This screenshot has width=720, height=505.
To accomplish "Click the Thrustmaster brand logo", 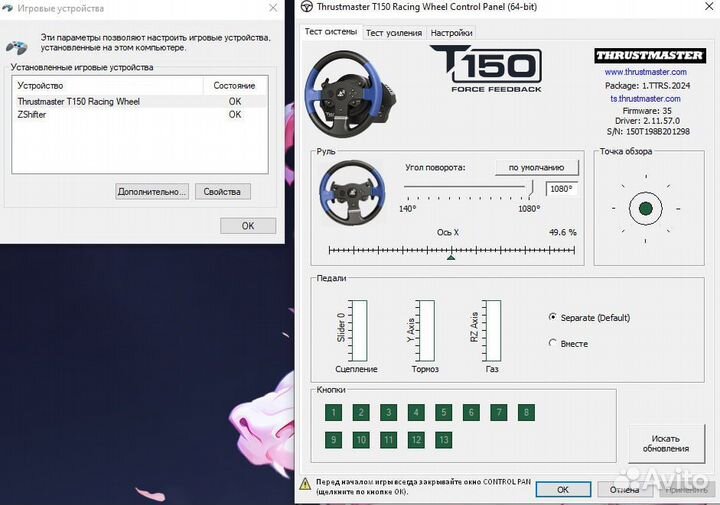I will [650, 56].
